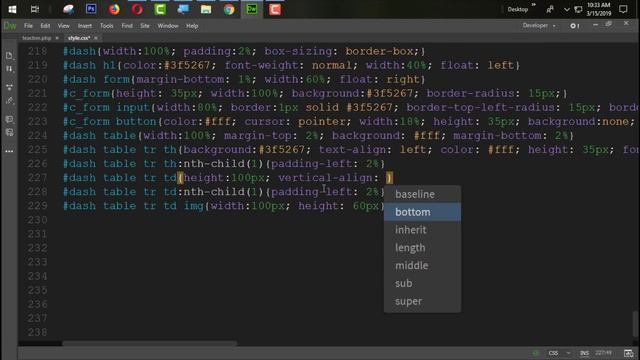Close the teacher.php tab

click(57, 38)
